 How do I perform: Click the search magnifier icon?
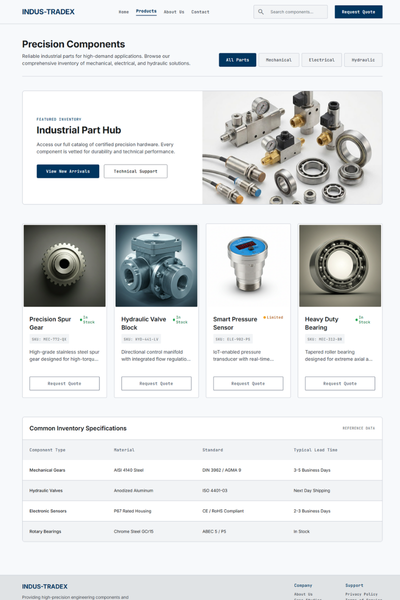coord(261,12)
